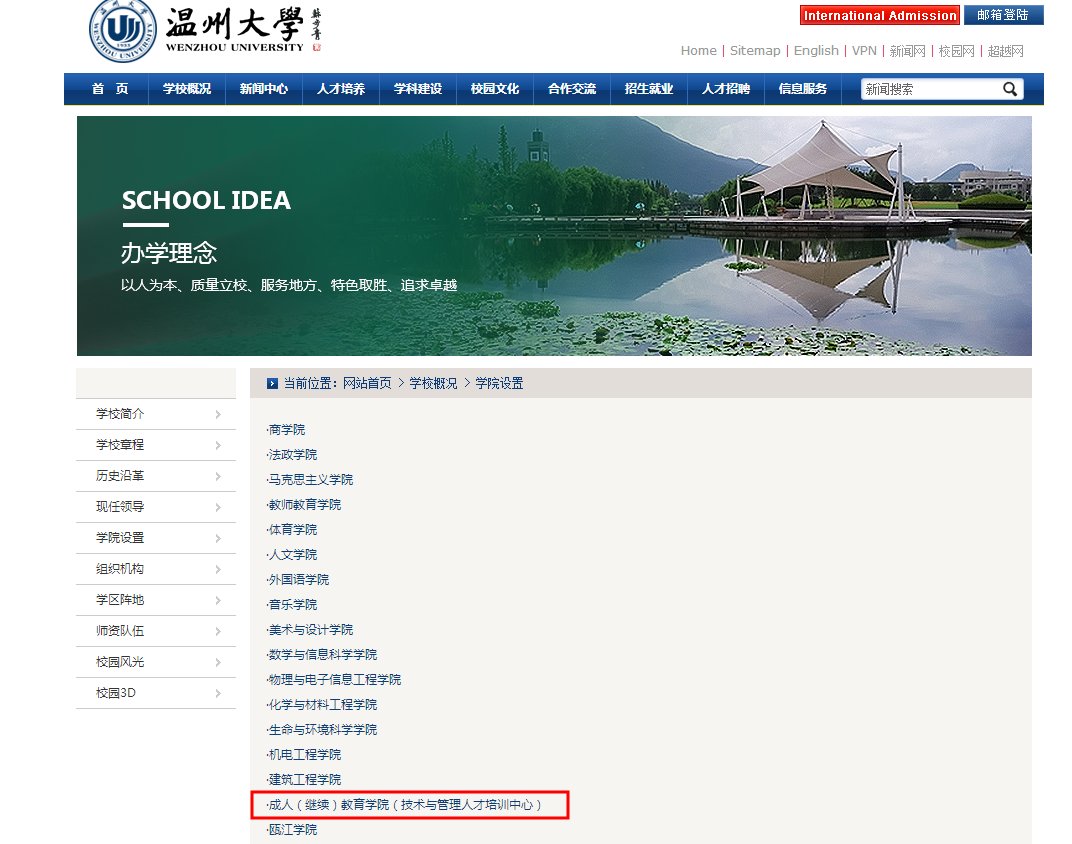This screenshot has width=1072, height=844.
Task: Visit the highlighted 成人（继续）教育学院 link
Action: (406, 805)
